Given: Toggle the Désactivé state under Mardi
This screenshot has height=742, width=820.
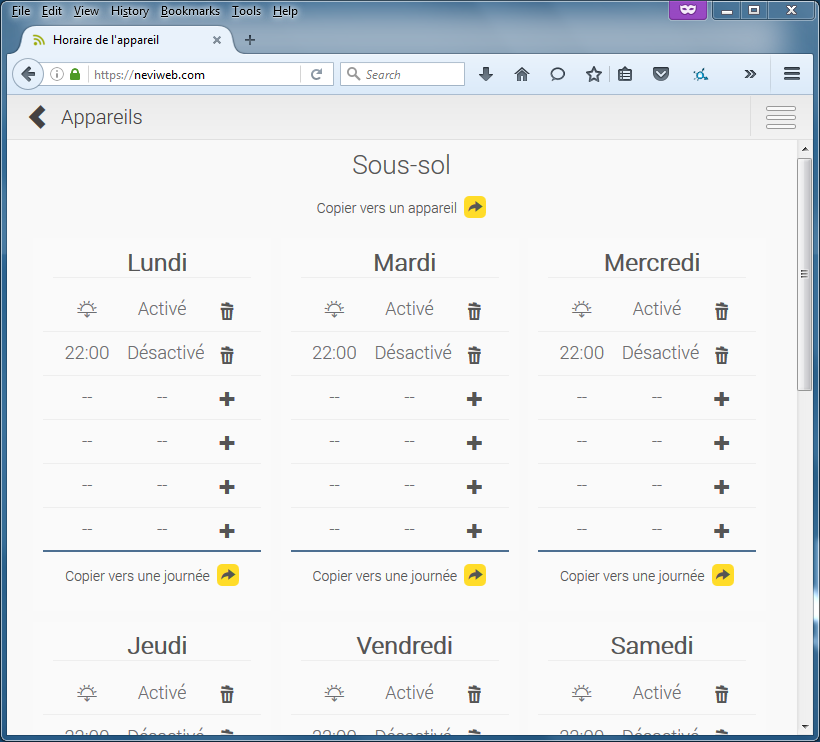Looking at the screenshot, I should coord(413,353).
